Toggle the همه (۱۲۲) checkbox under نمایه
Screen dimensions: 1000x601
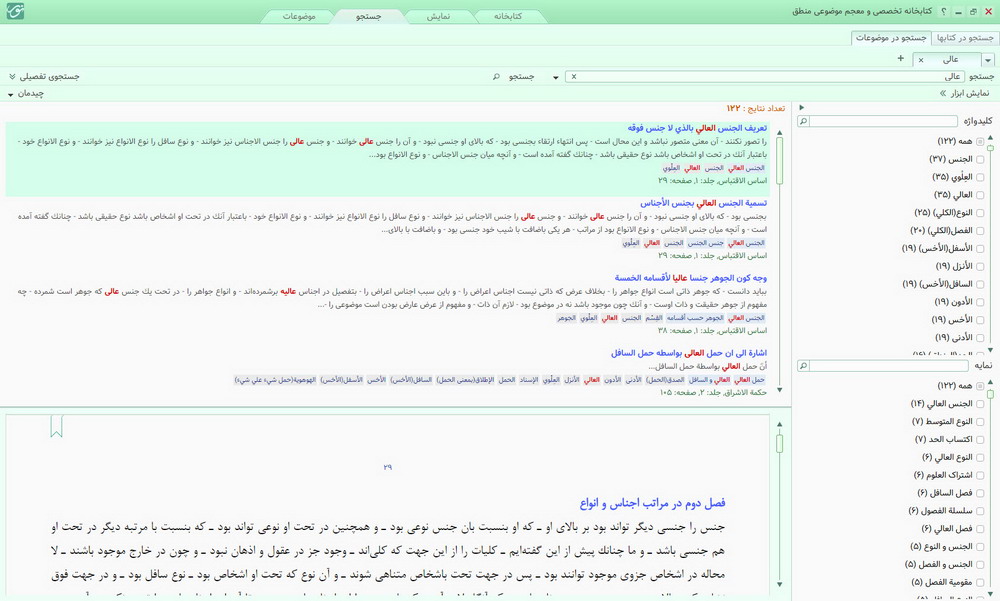point(980,386)
